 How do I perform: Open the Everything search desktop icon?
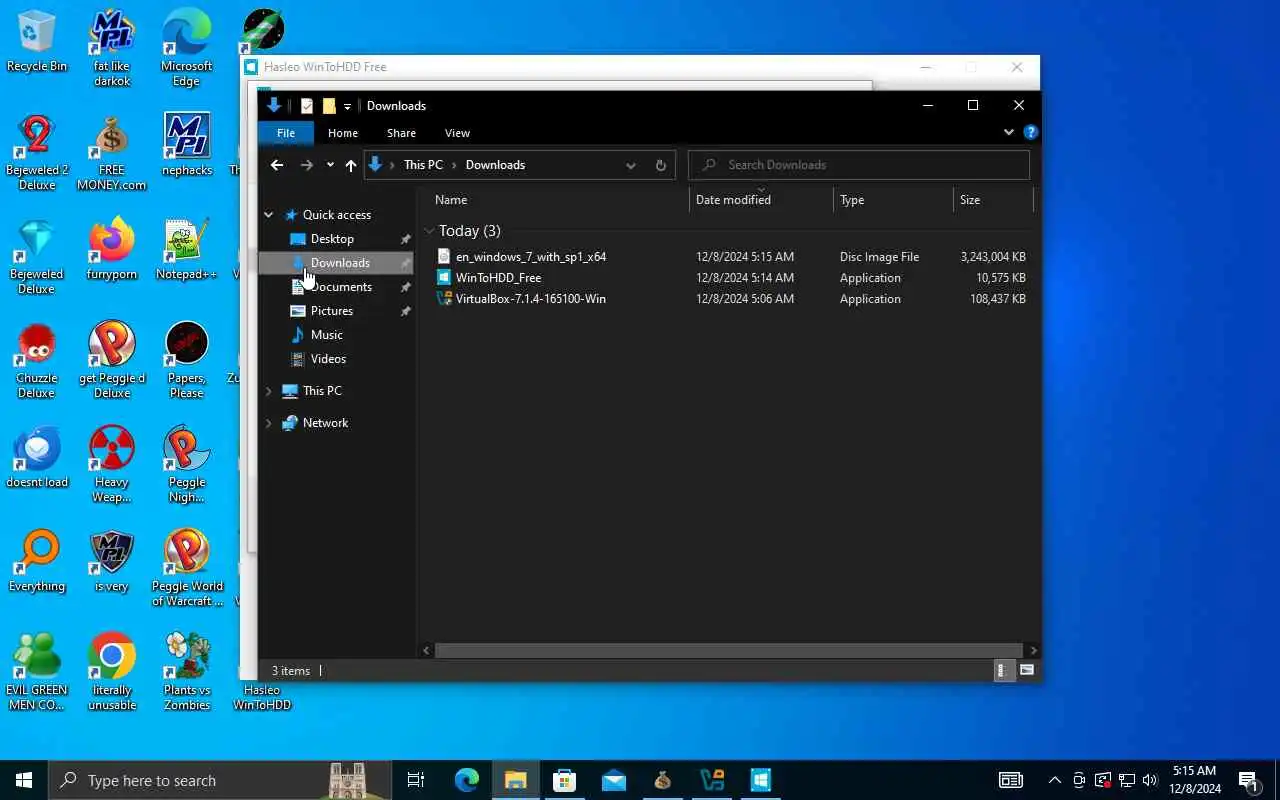(37, 561)
